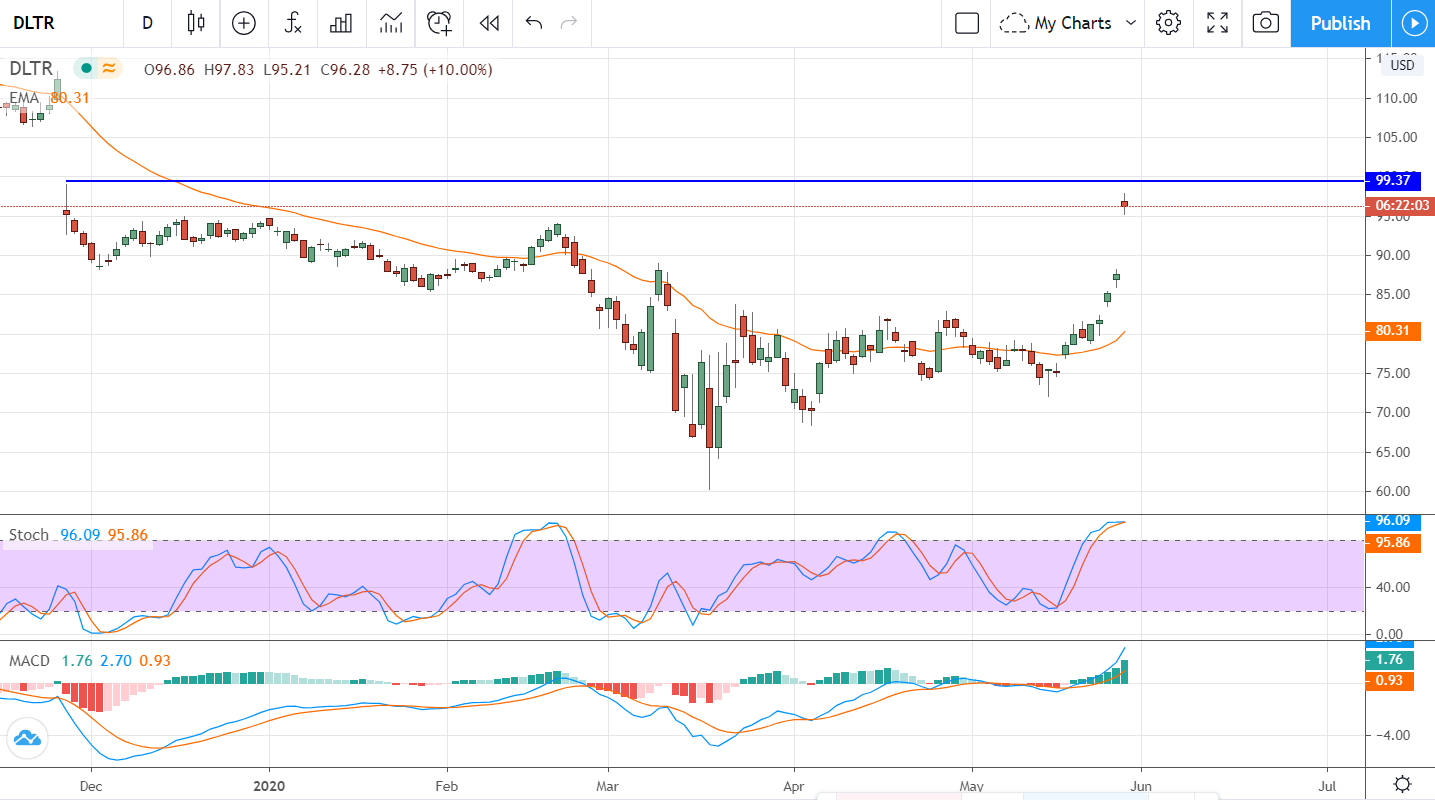Open the fx Indicators menu
Screen dimensions: 1435x800
pyautogui.click(x=293, y=23)
